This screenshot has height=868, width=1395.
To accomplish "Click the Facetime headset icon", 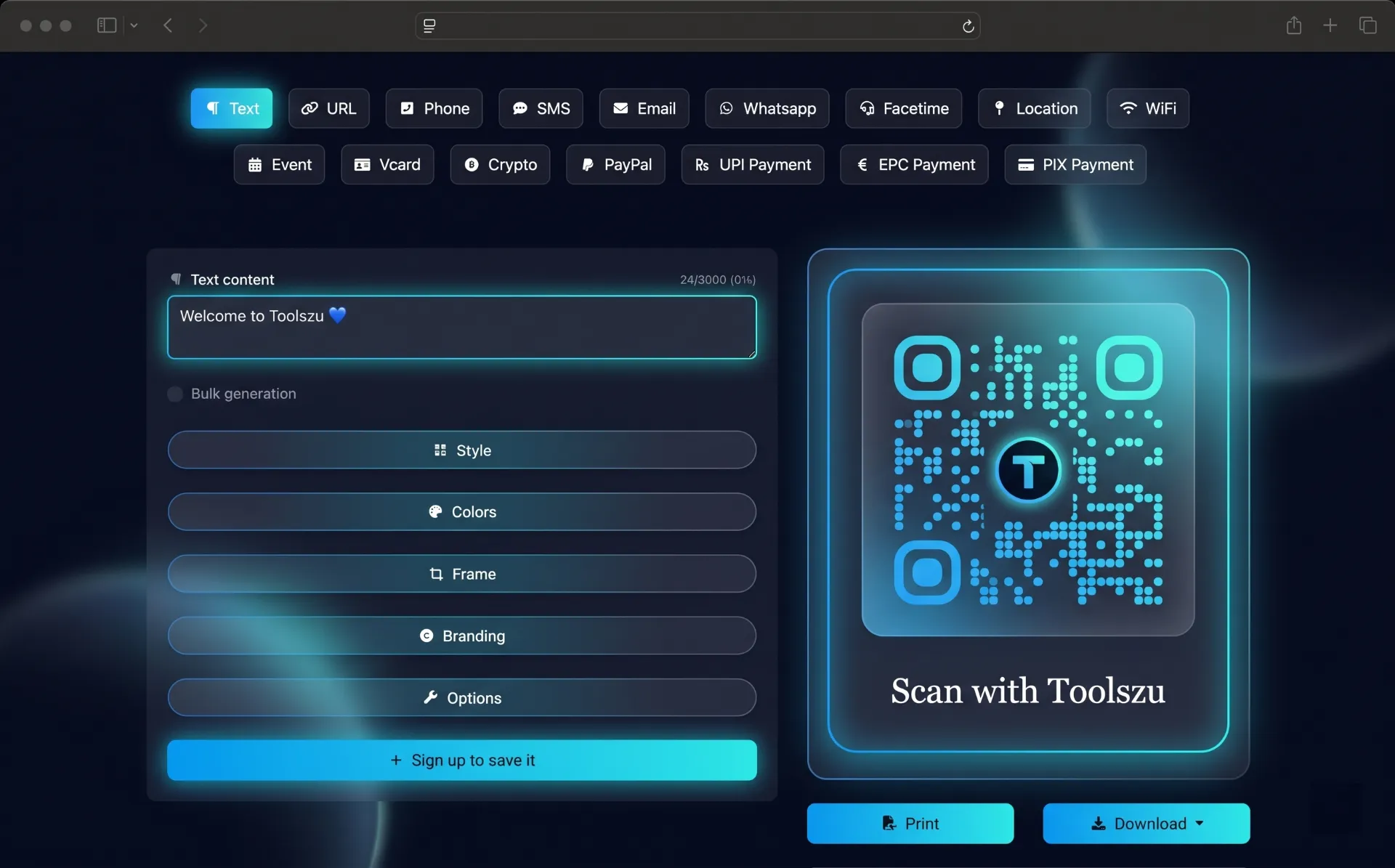I will pos(867,108).
